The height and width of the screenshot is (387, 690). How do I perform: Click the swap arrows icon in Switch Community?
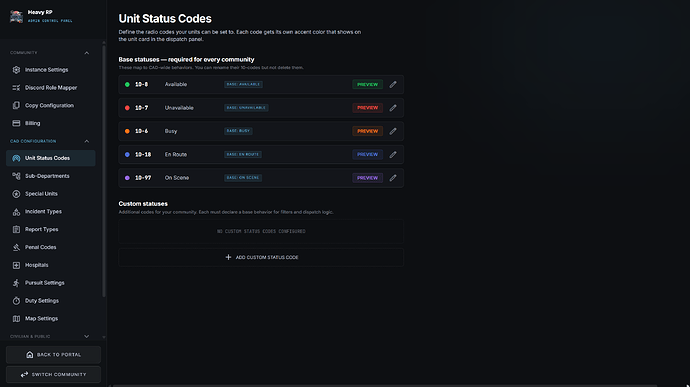pyautogui.click(x=24, y=375)
